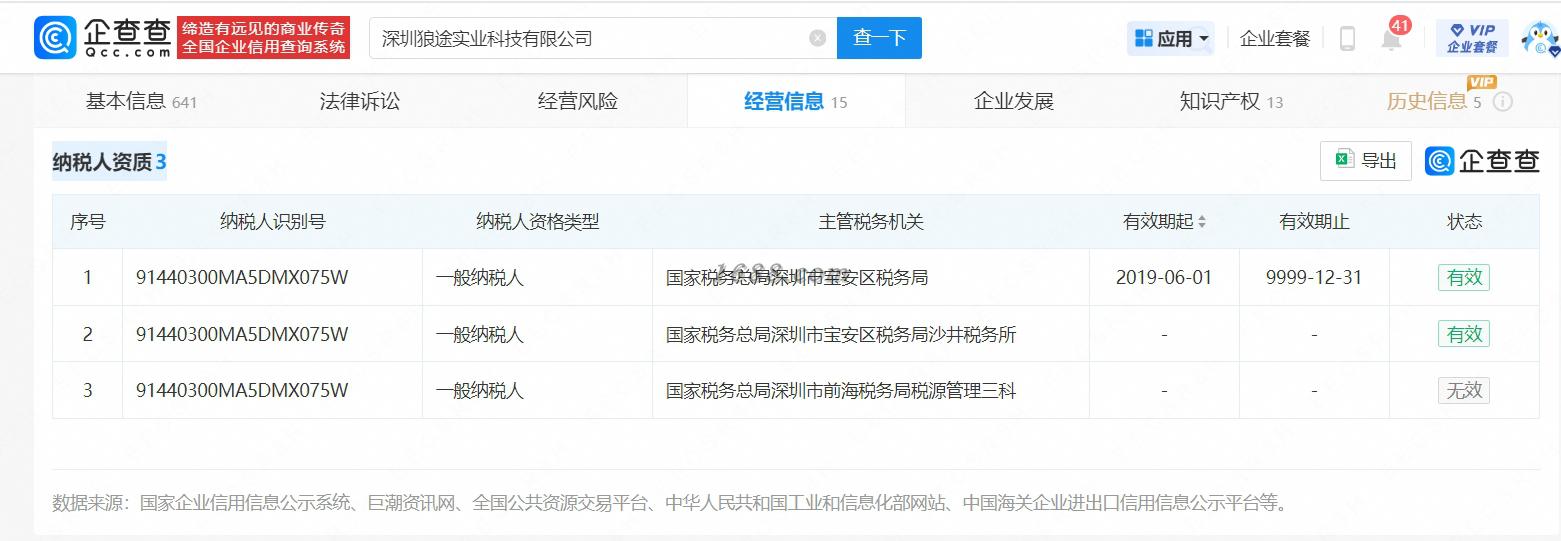Click the 序号 column header
The image size is (1561, 541).
tap(87, 222)
